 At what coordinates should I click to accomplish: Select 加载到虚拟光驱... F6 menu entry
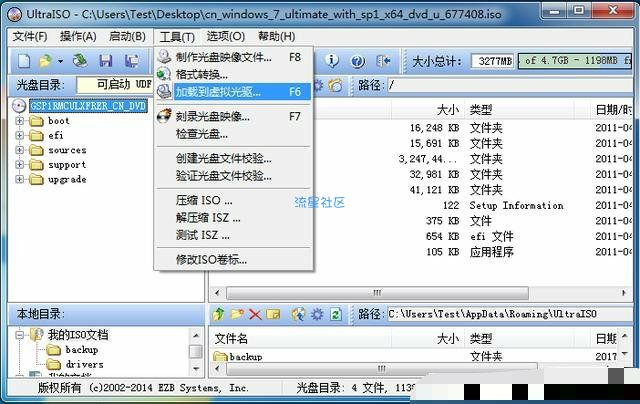click(x=234, y=92)
